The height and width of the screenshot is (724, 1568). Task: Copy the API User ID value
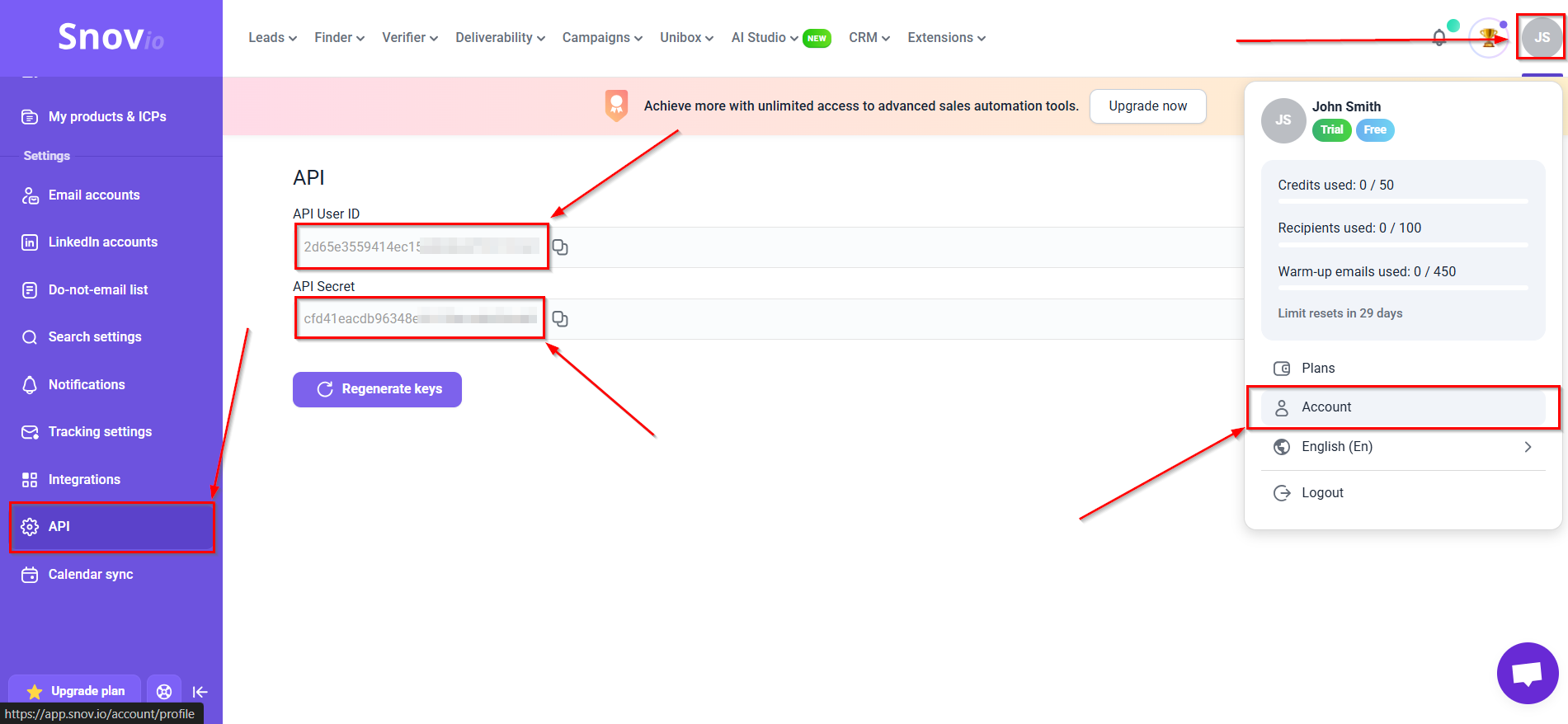point(560,247)
